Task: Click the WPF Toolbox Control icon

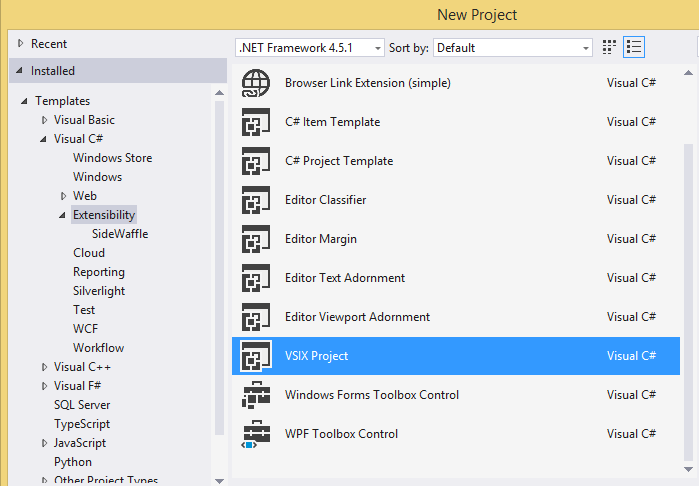Action: click(257, 434)
